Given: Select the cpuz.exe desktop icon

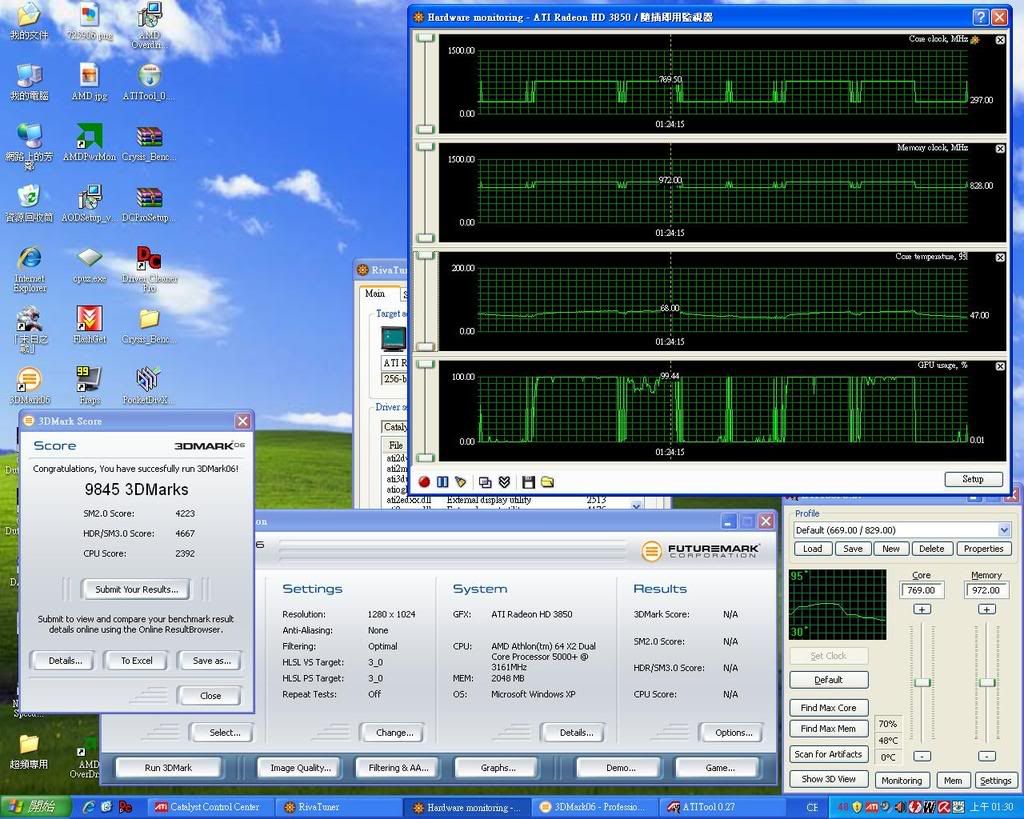Looking at the screenshot, I should coord(89,264).
